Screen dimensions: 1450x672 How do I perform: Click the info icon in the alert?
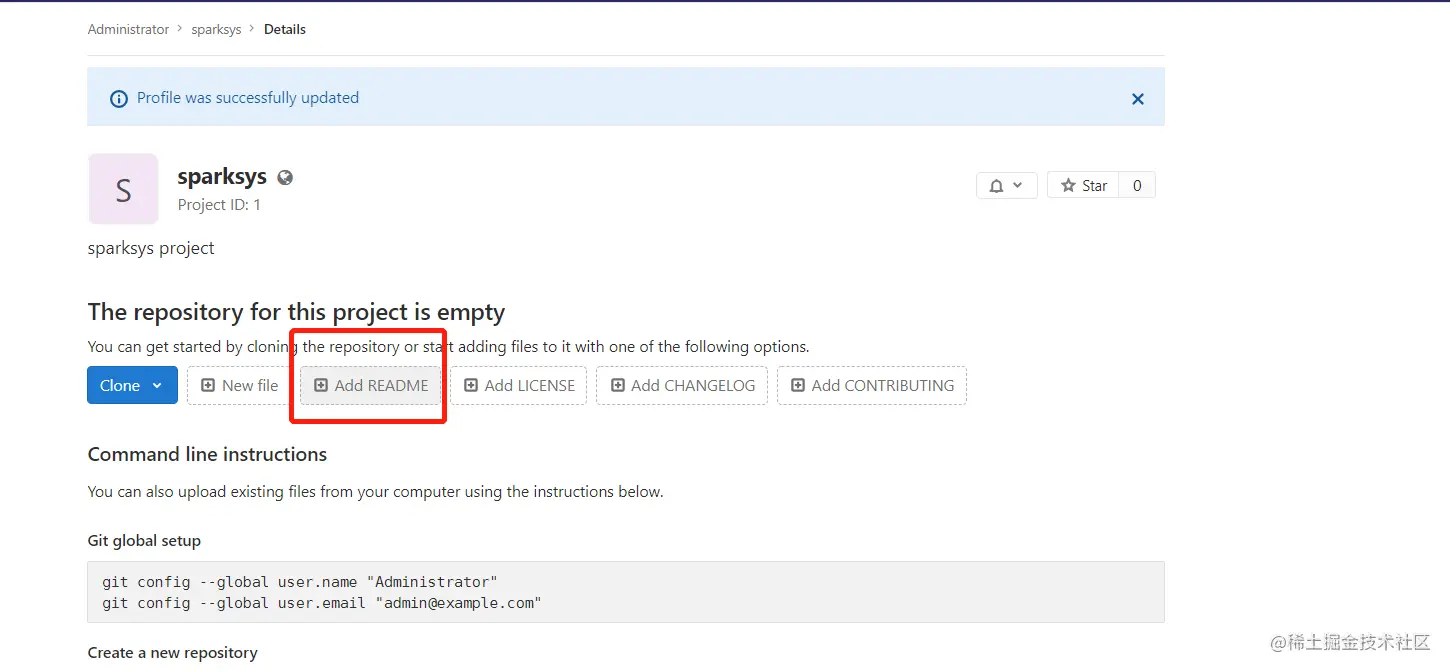(x=119, y=98)
